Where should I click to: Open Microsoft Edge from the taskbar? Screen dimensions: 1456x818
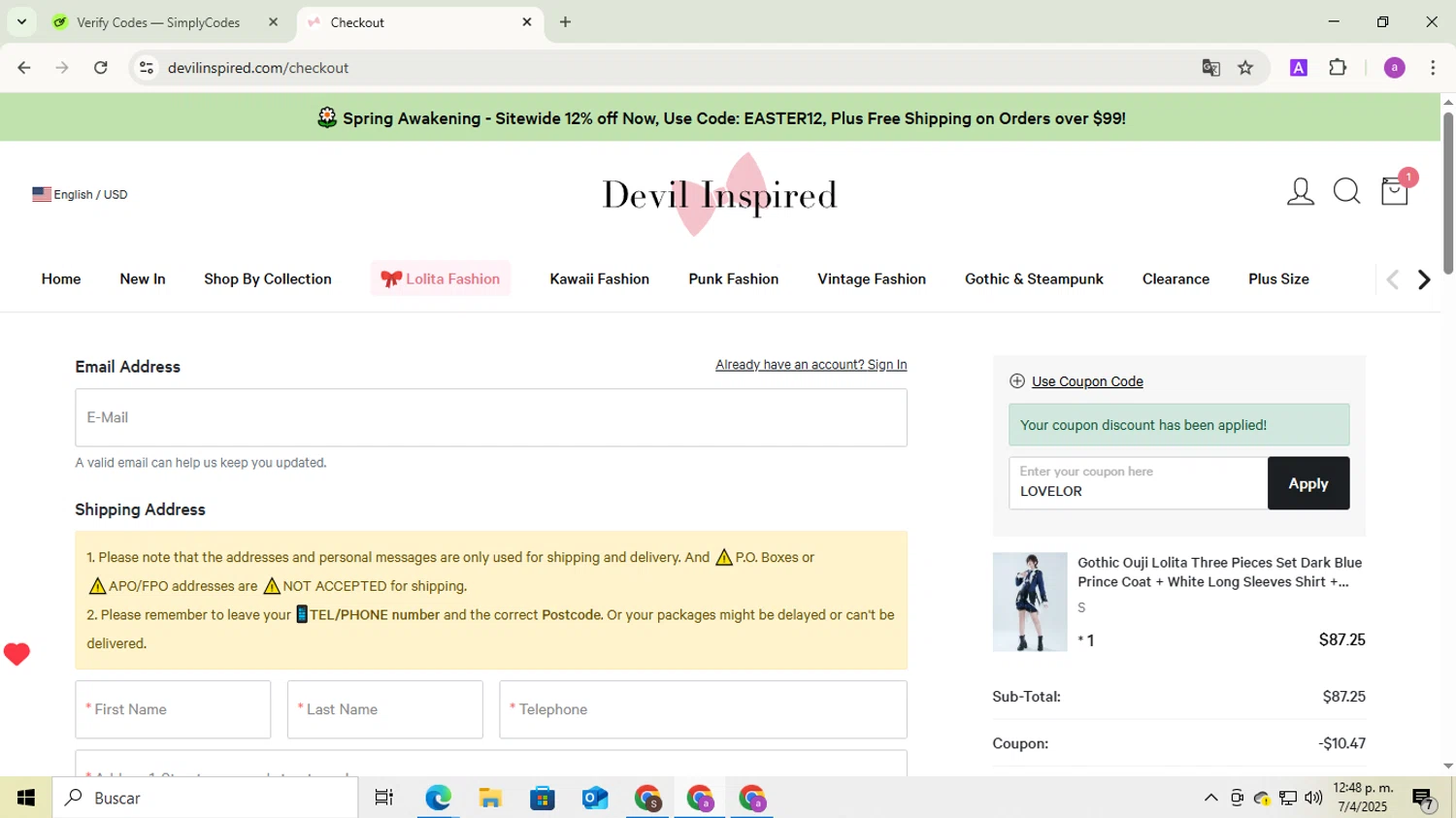(x=438, y=798)
